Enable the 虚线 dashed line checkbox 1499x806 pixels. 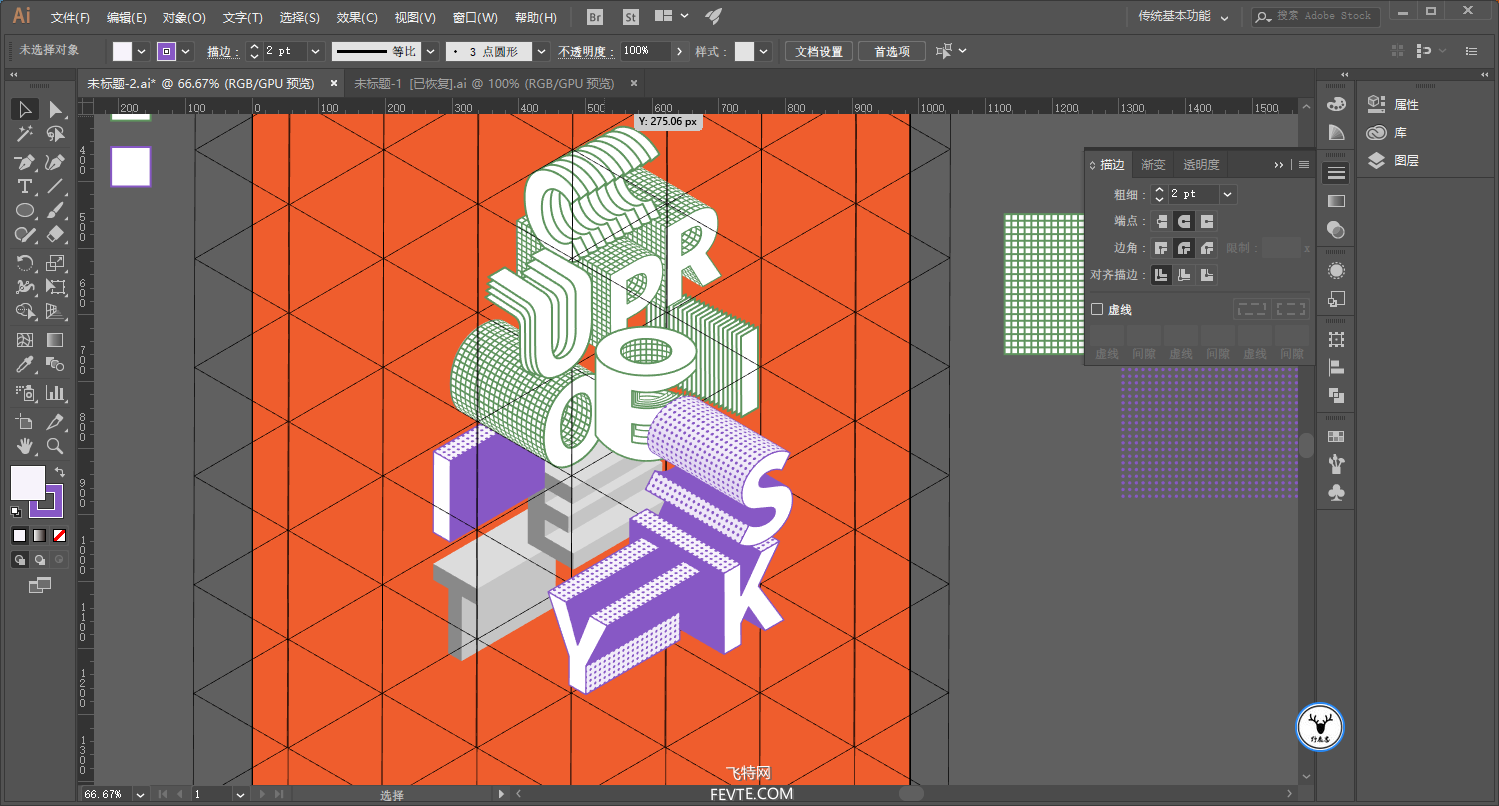[1097, 310]
